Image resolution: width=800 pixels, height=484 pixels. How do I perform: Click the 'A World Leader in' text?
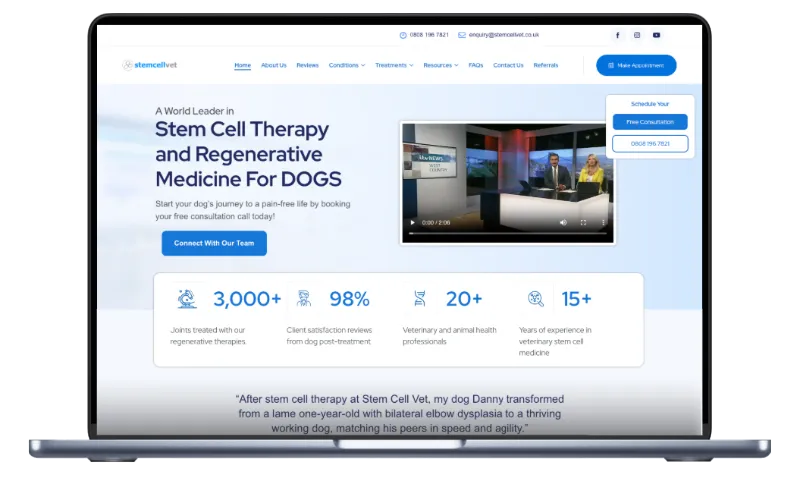click(x=194, y=111)
